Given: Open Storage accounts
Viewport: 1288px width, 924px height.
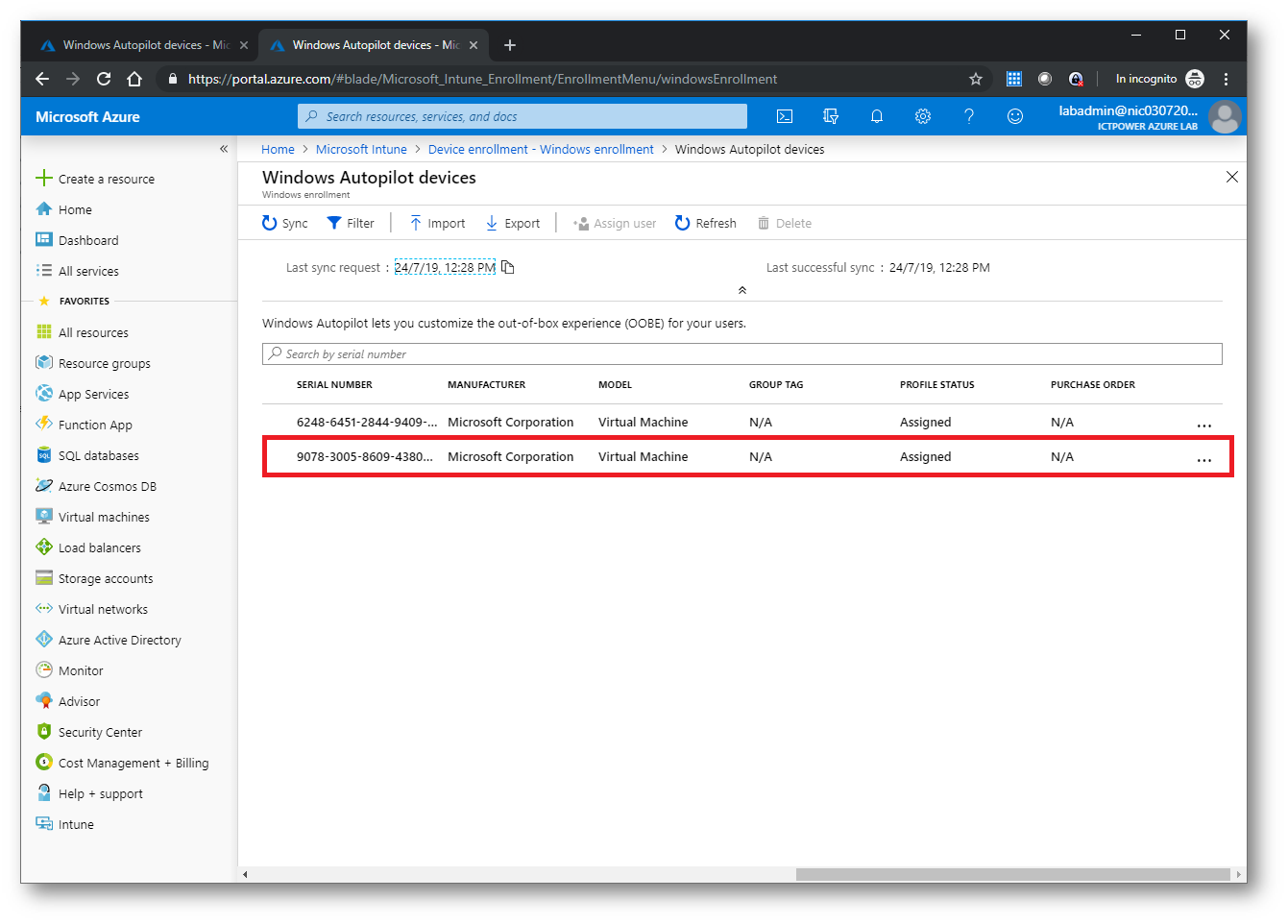Looking at the screenshot, I should pos(94,578).
